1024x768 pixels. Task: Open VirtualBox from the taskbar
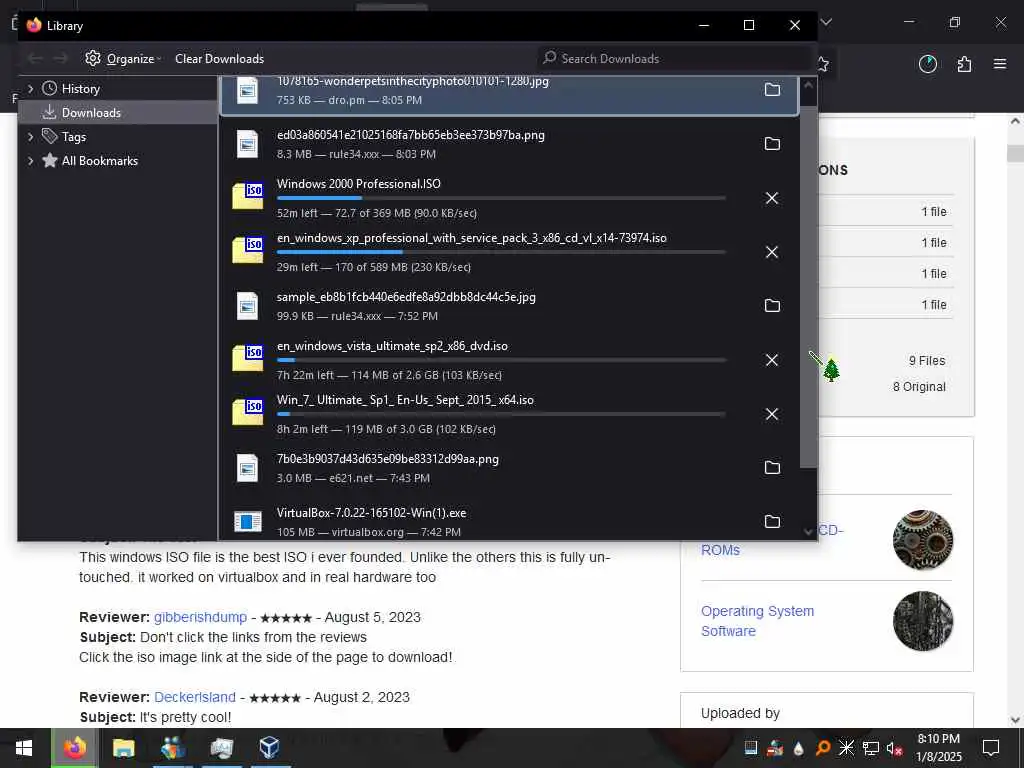[x=269, y=748]
